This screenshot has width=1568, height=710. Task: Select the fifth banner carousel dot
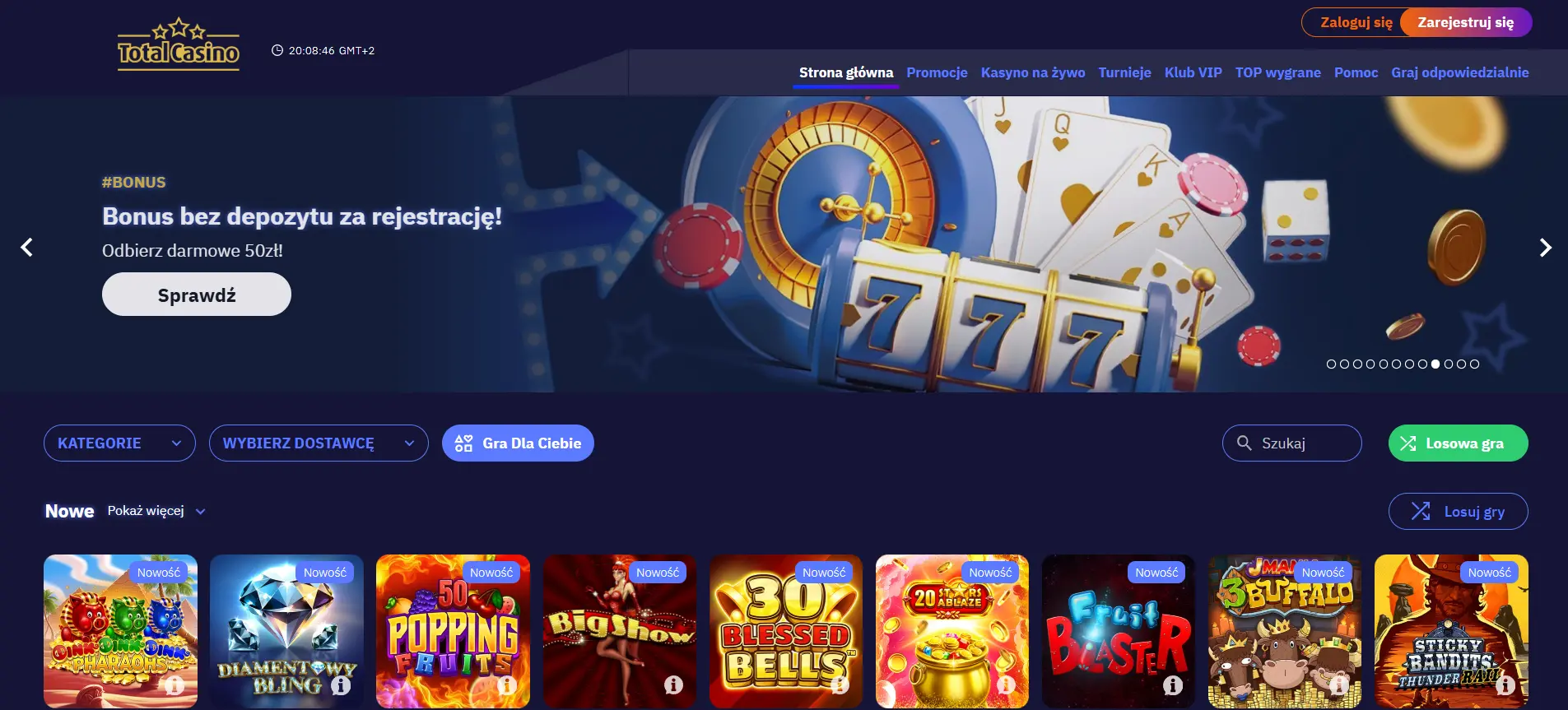pos(1384,364)
